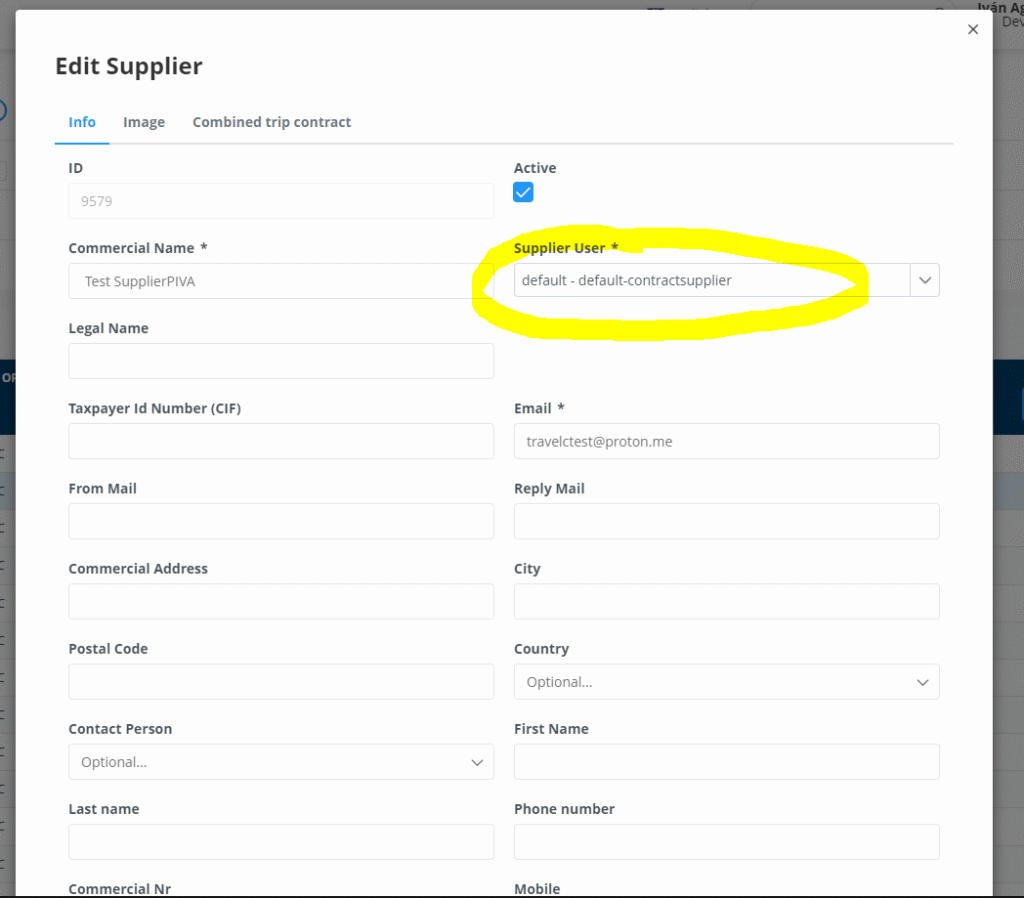Image resolution: width=1024 pixels, height=898 pixels.
Task: Open the Combined trip contract tab
Action: coord(271,122)
